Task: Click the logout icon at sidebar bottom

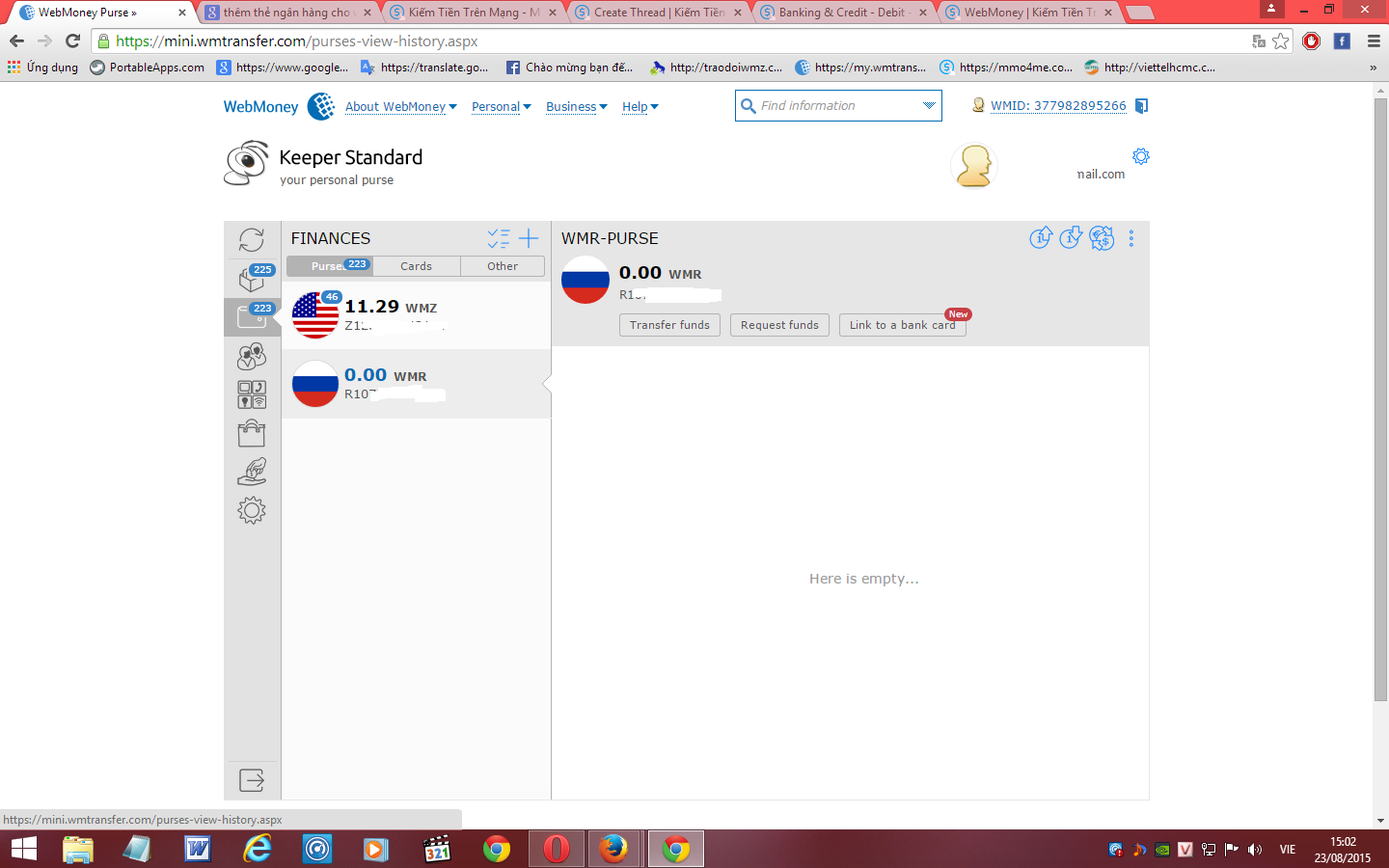Action: [x=252, y=780]
